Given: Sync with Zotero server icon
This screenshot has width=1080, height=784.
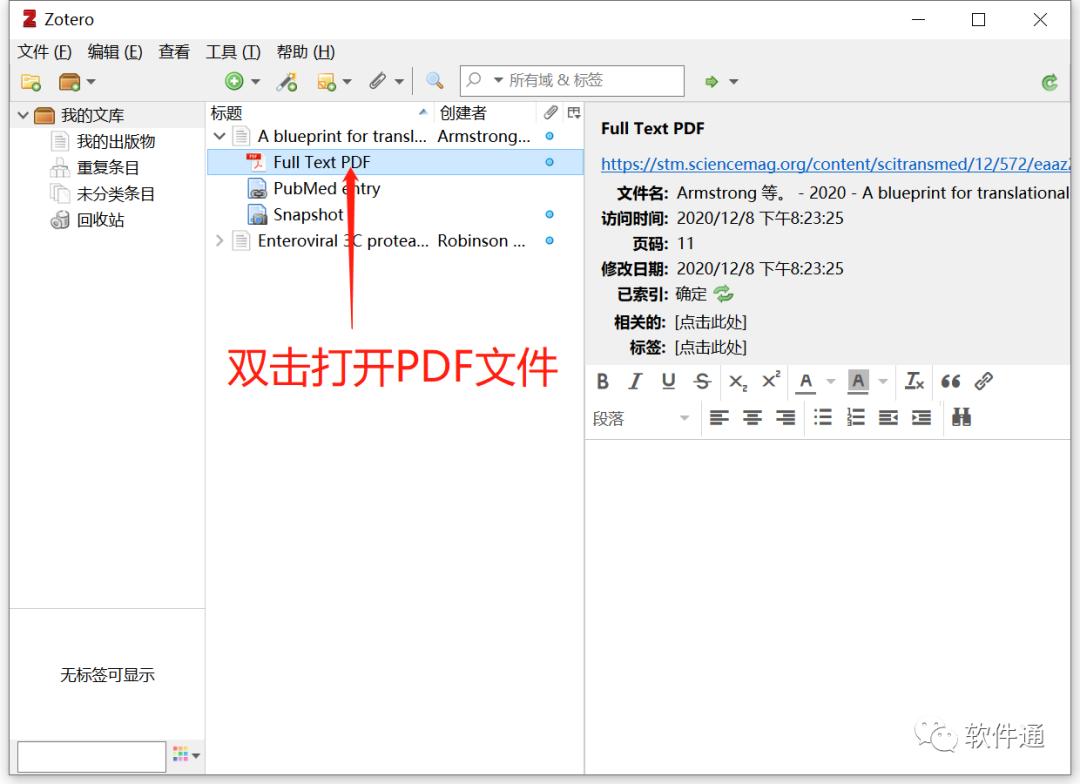Looking at the screenshot, I should click(1050, 83).
